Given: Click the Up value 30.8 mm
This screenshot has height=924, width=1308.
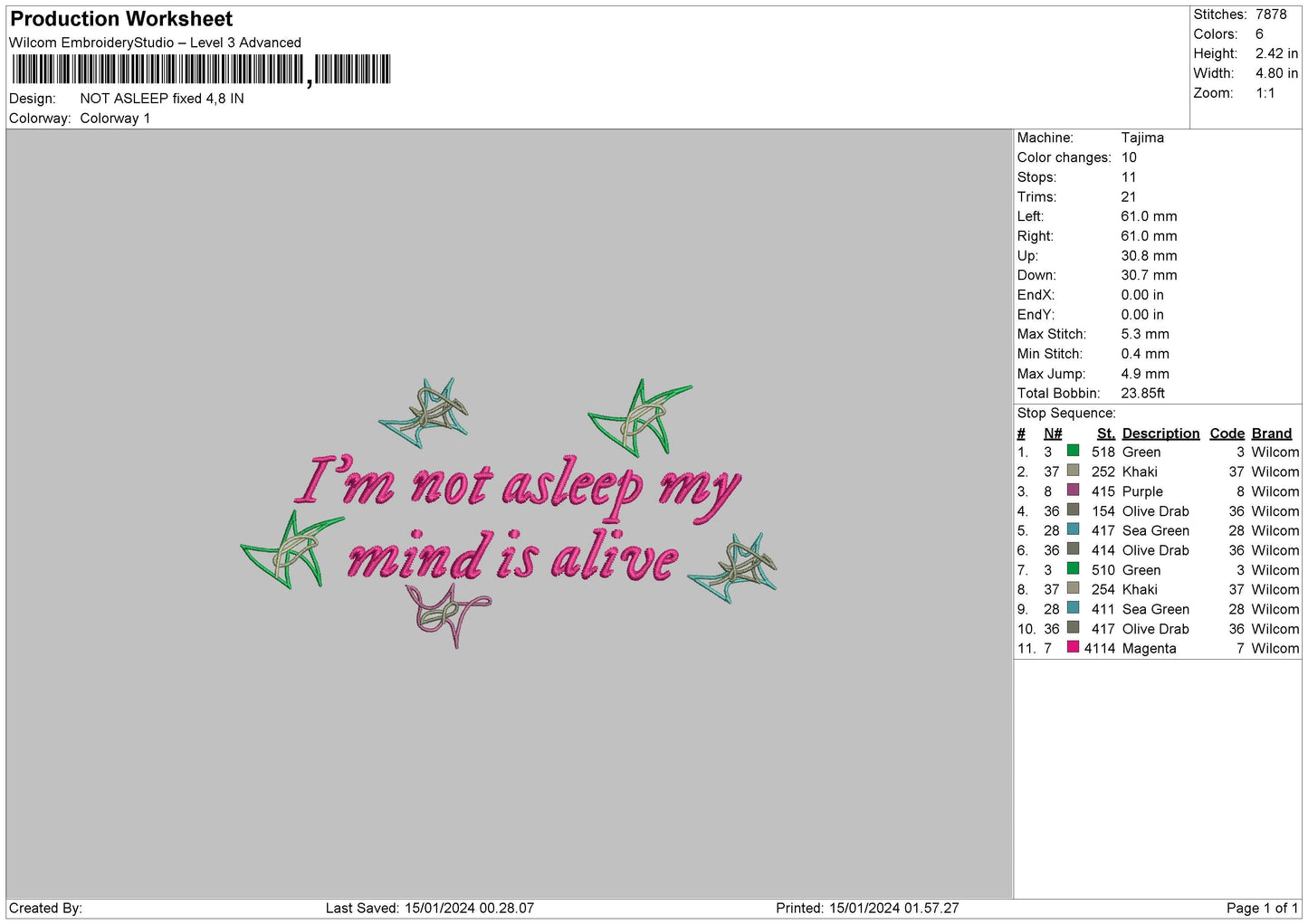Looking at the screenshot, I should click(x=1149, y=256).
